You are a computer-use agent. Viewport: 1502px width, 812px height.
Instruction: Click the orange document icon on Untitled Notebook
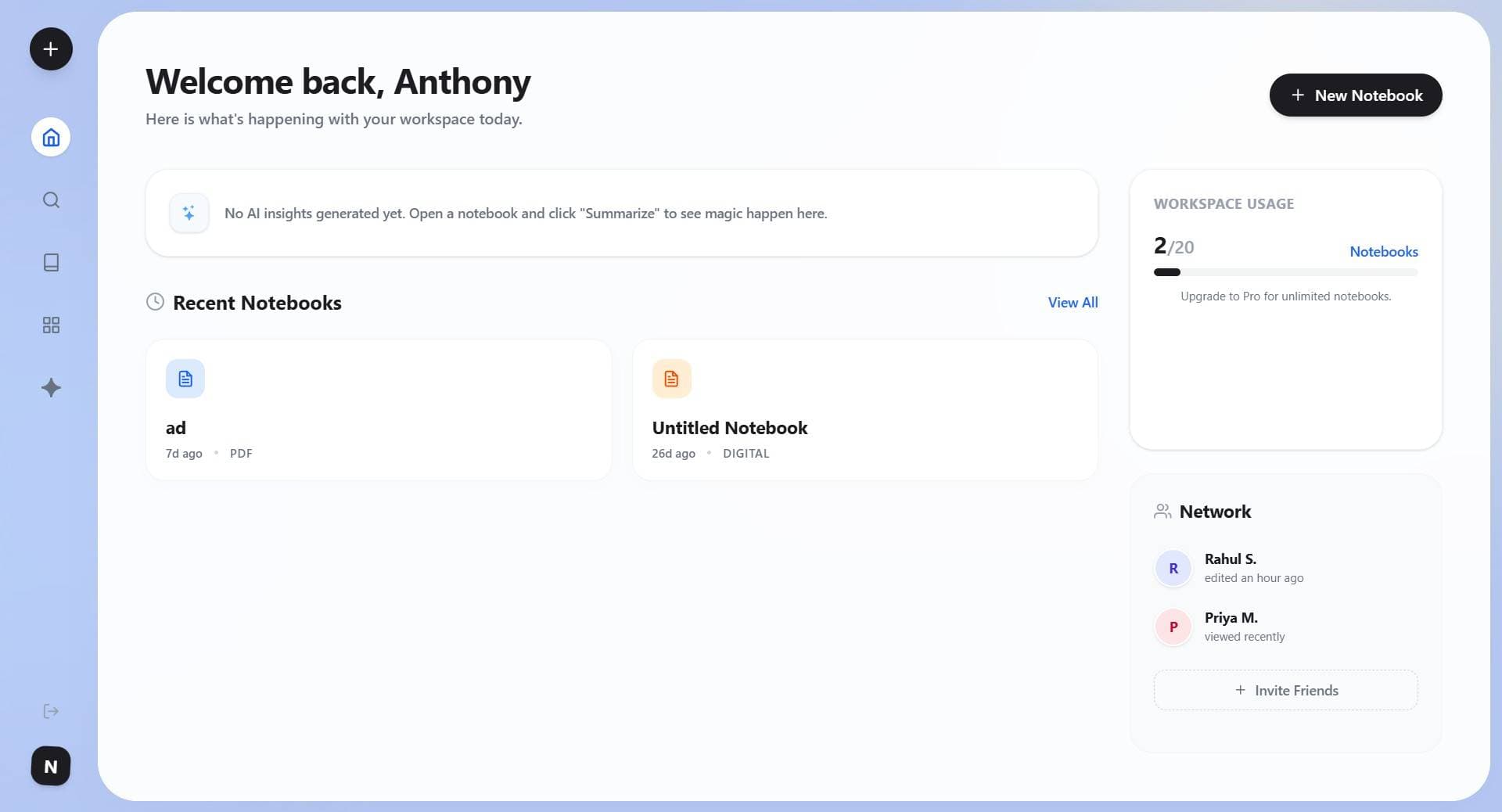click(672, 379)
